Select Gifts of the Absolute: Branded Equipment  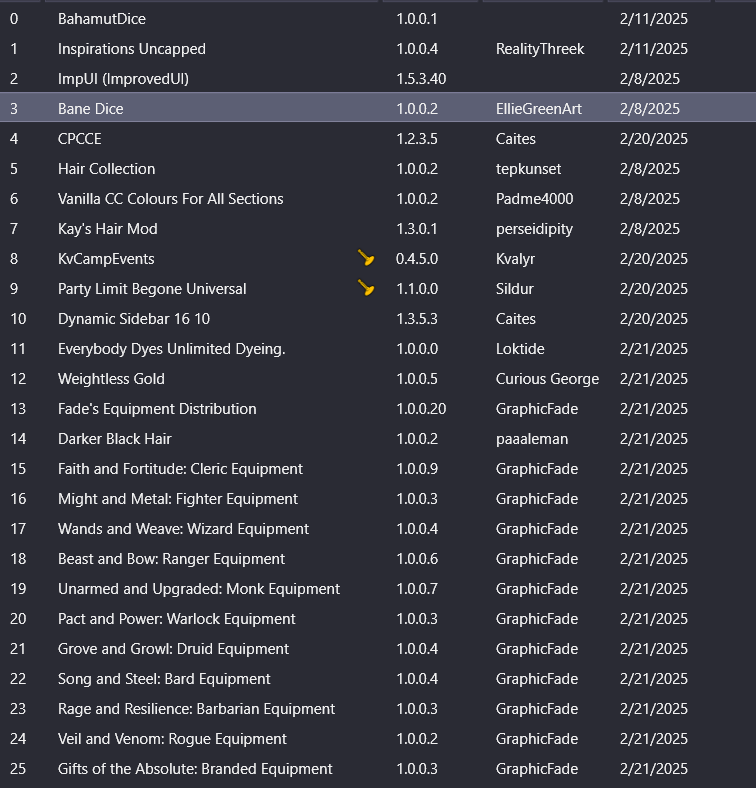click(x=195, y=769)
